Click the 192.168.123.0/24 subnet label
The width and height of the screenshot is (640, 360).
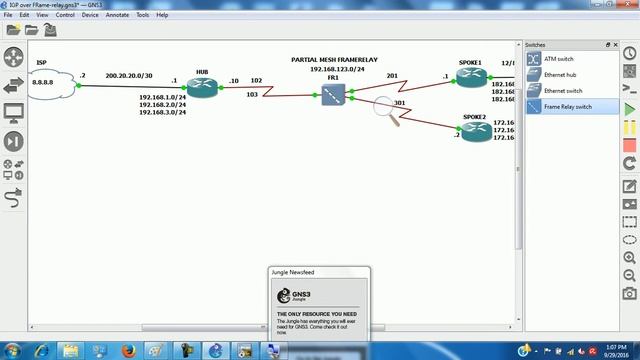click(x=337, y=69)
